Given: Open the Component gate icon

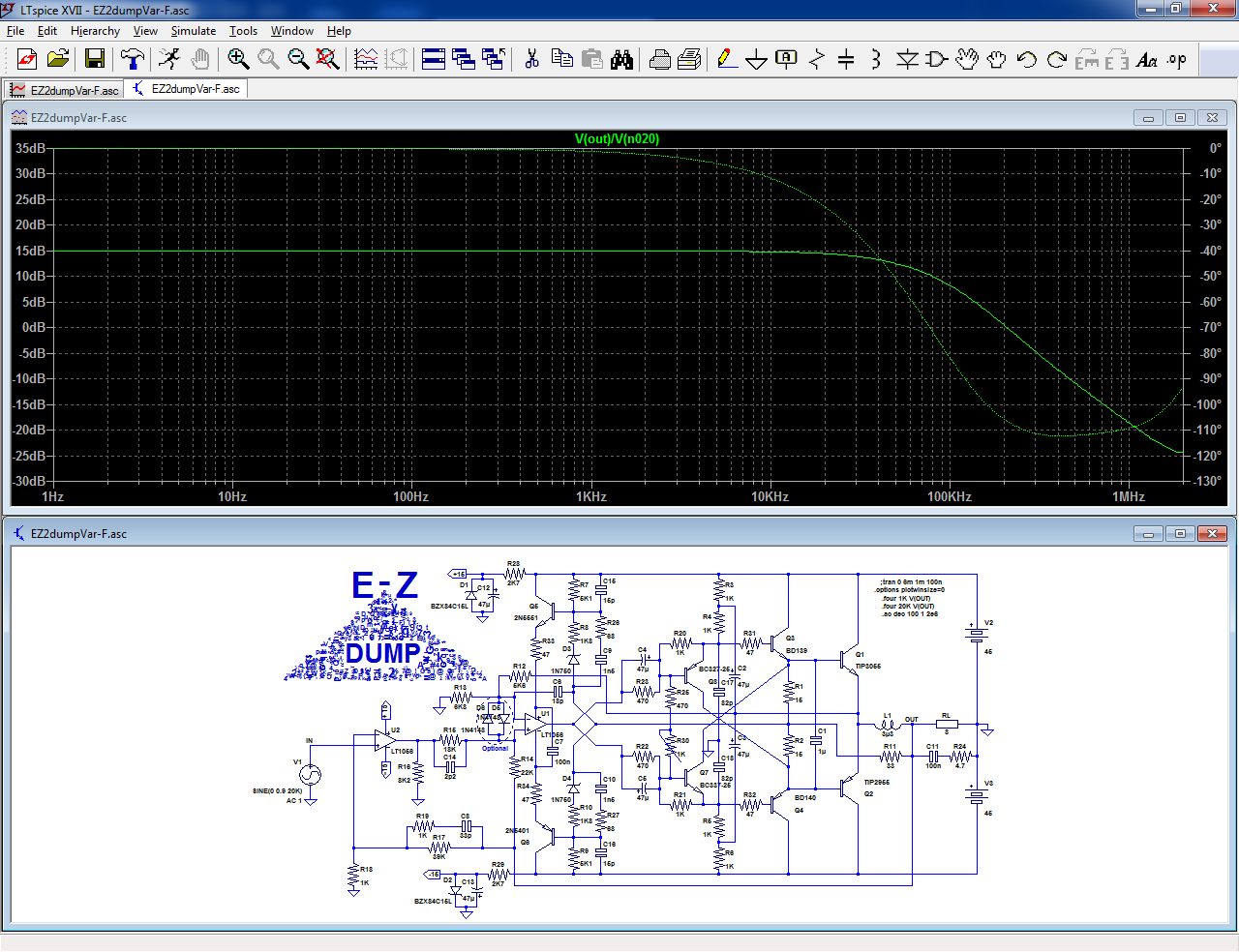Looking at the screenshot, I should pos(936,59).
